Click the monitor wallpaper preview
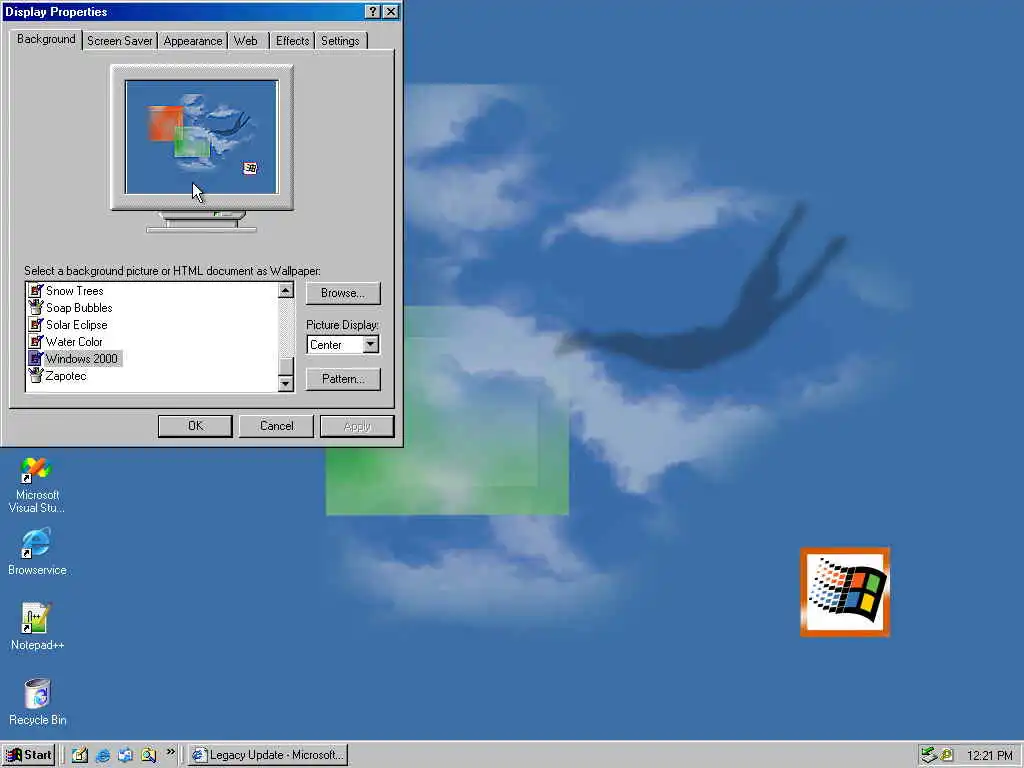Screen dimensions: 1024x768 pos(202,137)
